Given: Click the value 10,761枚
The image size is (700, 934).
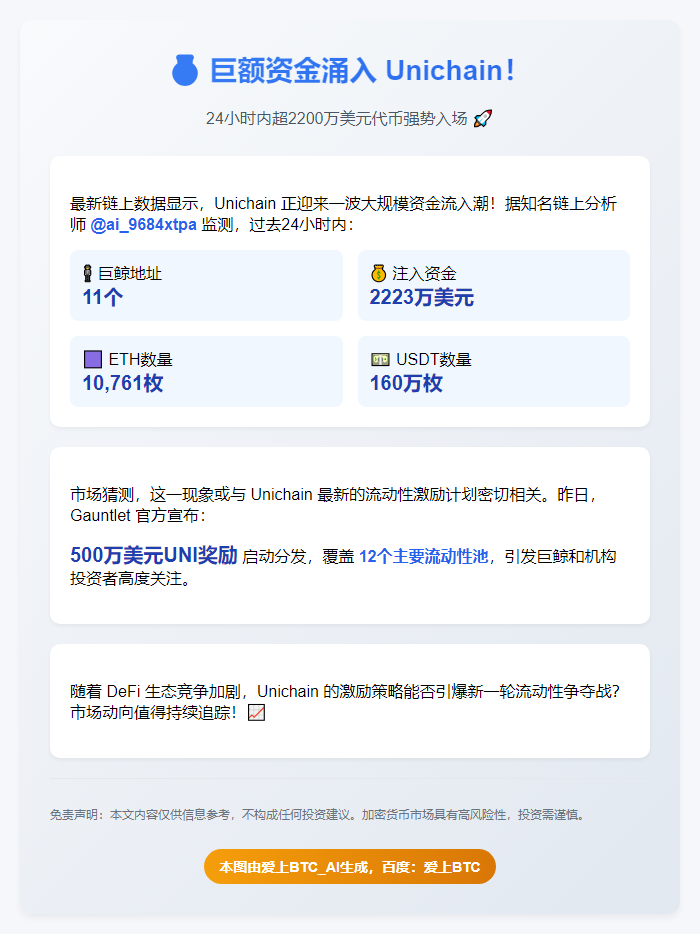Looking at the screenshot, I should (123, 382).
